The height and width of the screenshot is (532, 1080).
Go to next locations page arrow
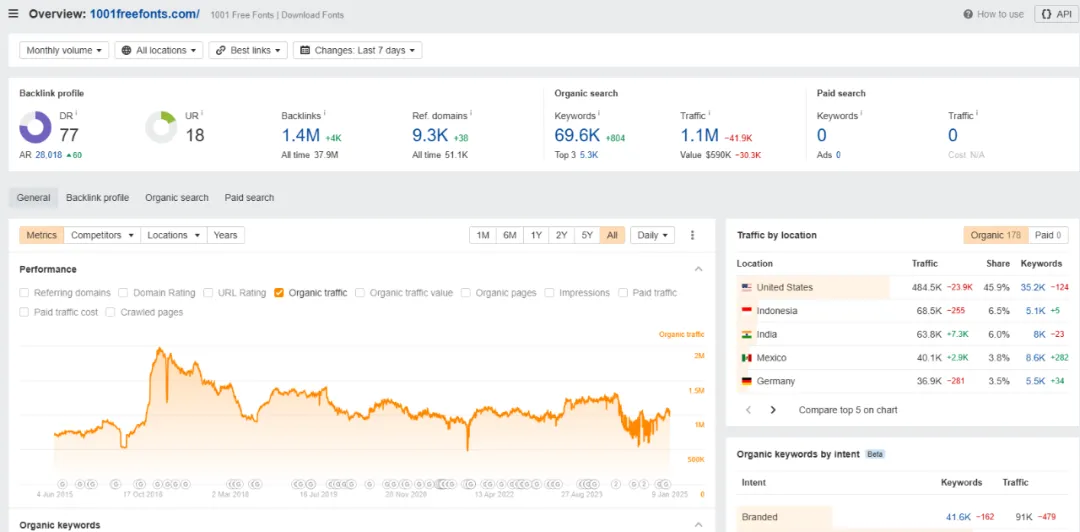pos(773,410)
